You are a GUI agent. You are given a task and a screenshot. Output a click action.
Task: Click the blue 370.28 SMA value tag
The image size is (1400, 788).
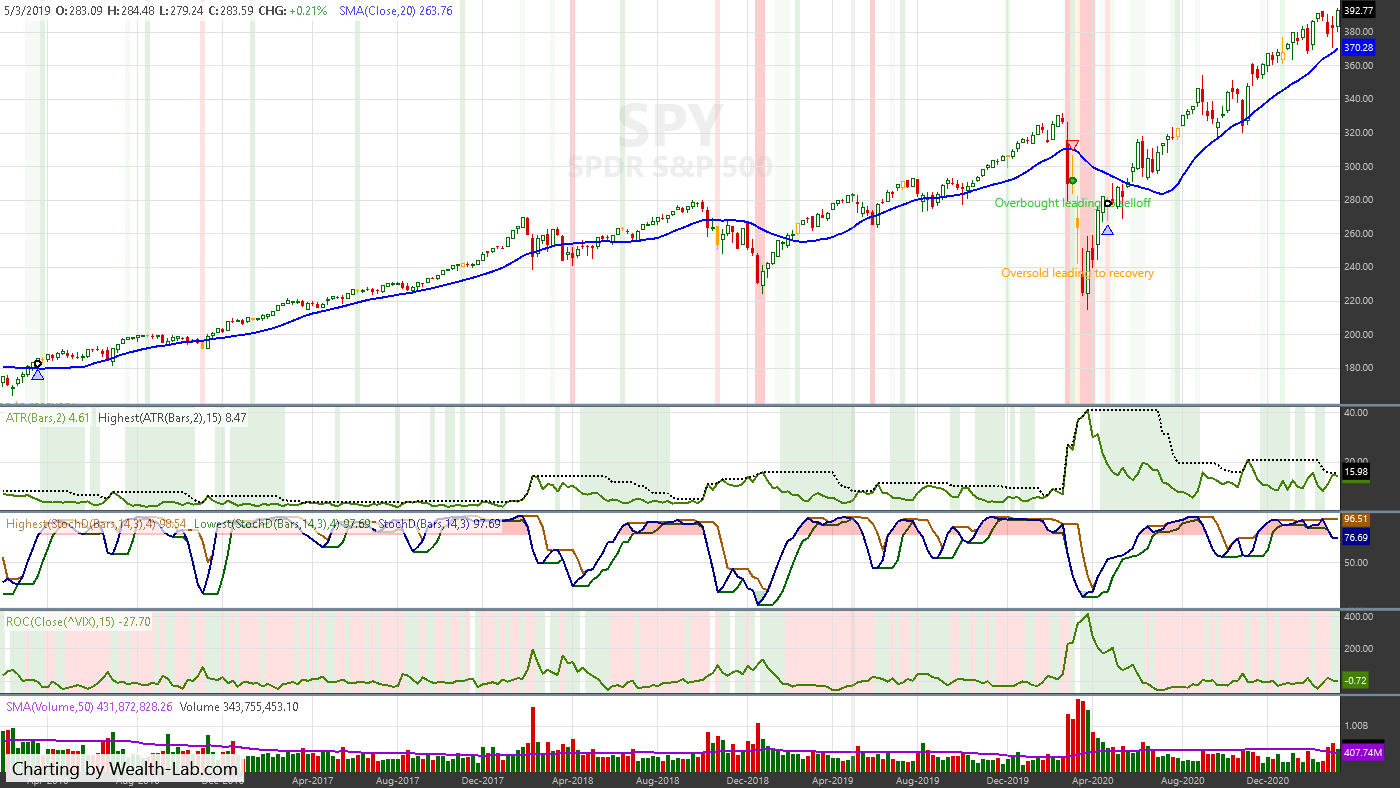click(x=1359, y=48)
